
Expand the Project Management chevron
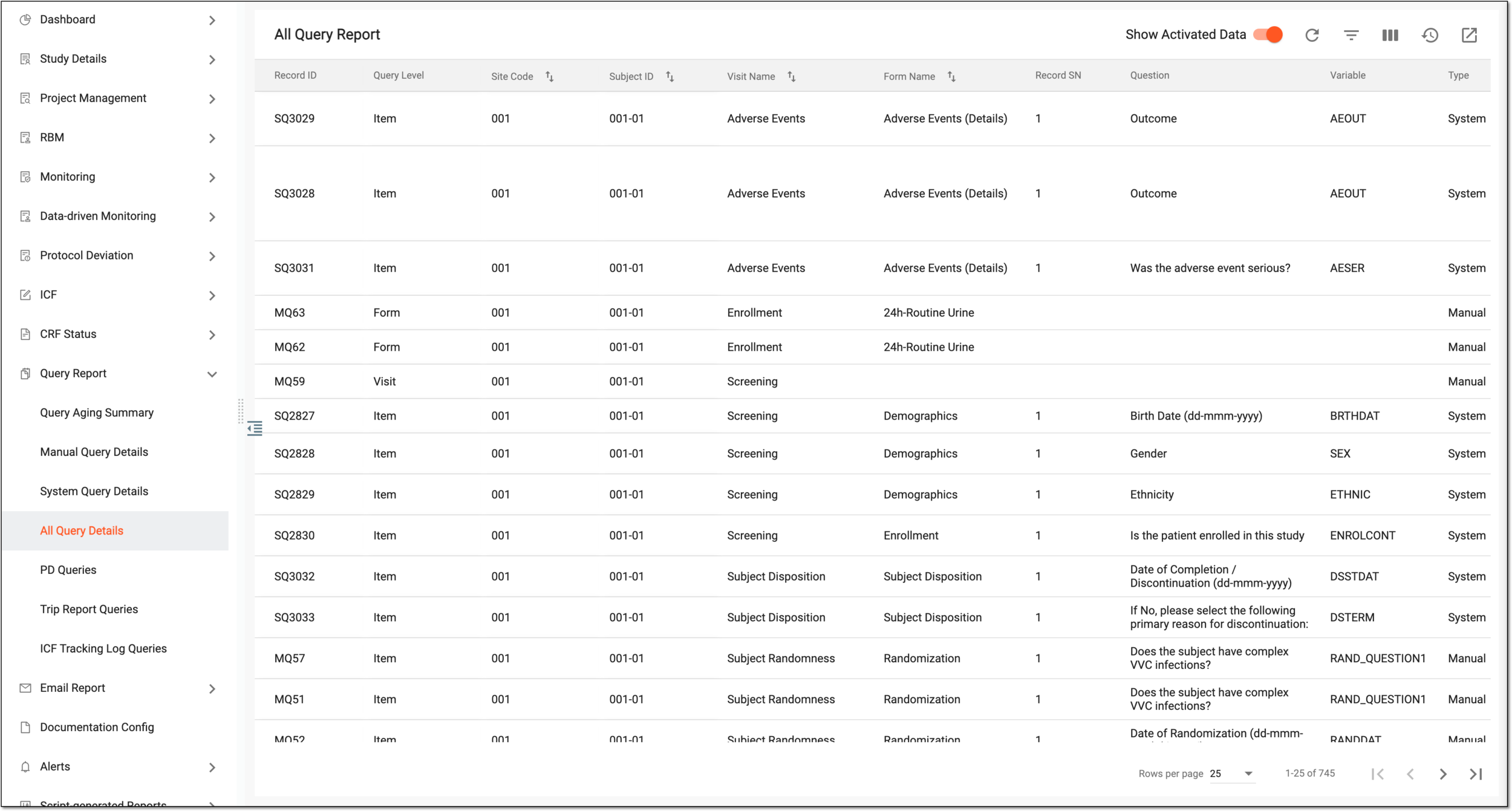212,99
